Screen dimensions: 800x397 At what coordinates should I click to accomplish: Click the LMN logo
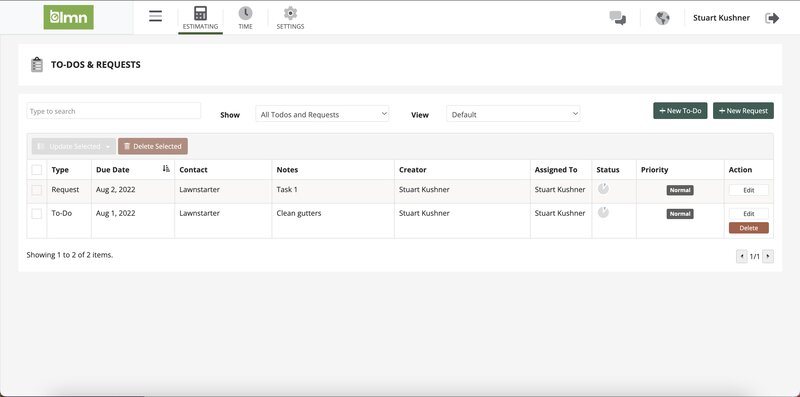click(x=68, y=17)
